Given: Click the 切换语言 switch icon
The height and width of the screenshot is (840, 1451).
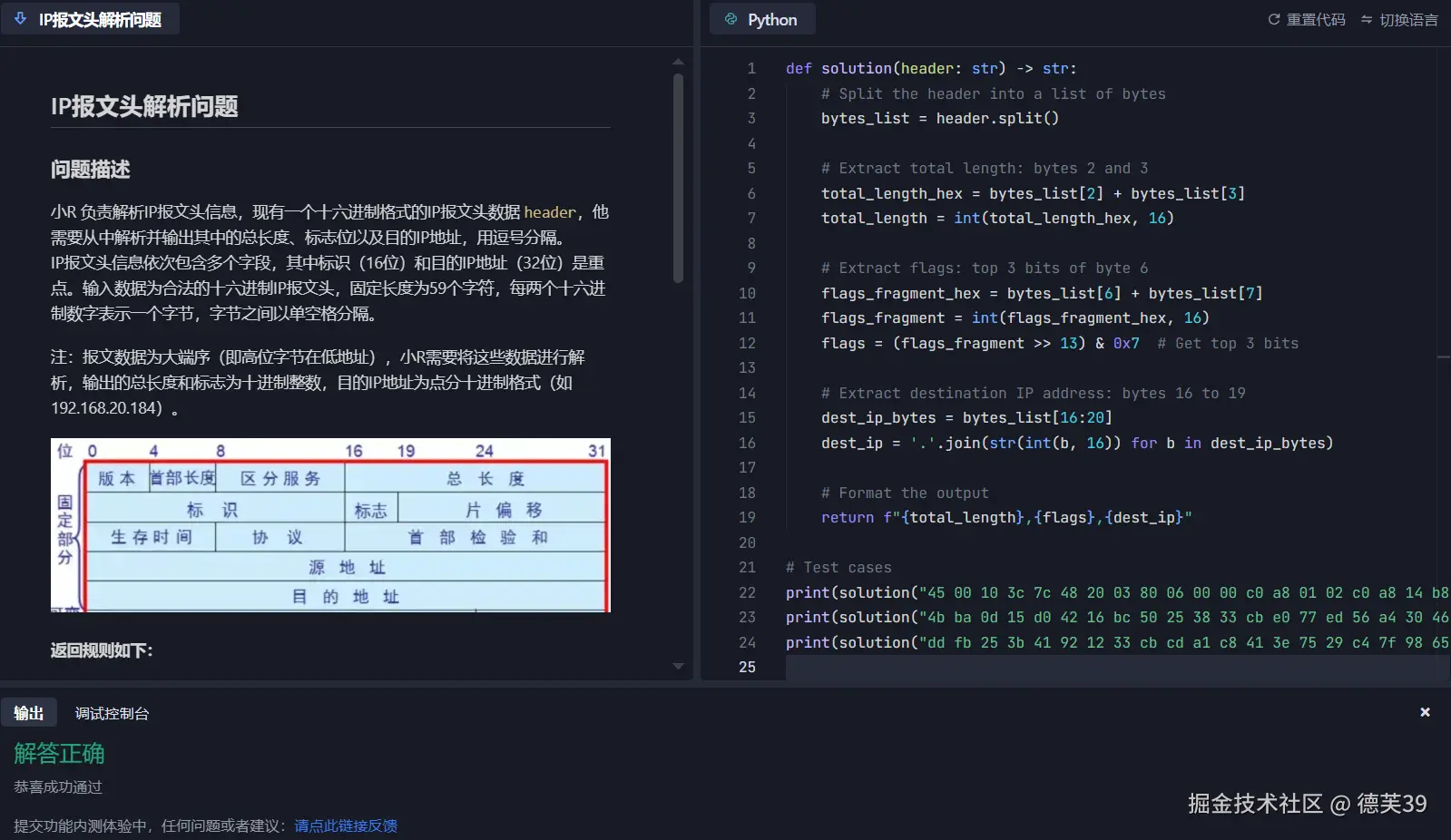Looking at the screenshot, I should 1367,19.
